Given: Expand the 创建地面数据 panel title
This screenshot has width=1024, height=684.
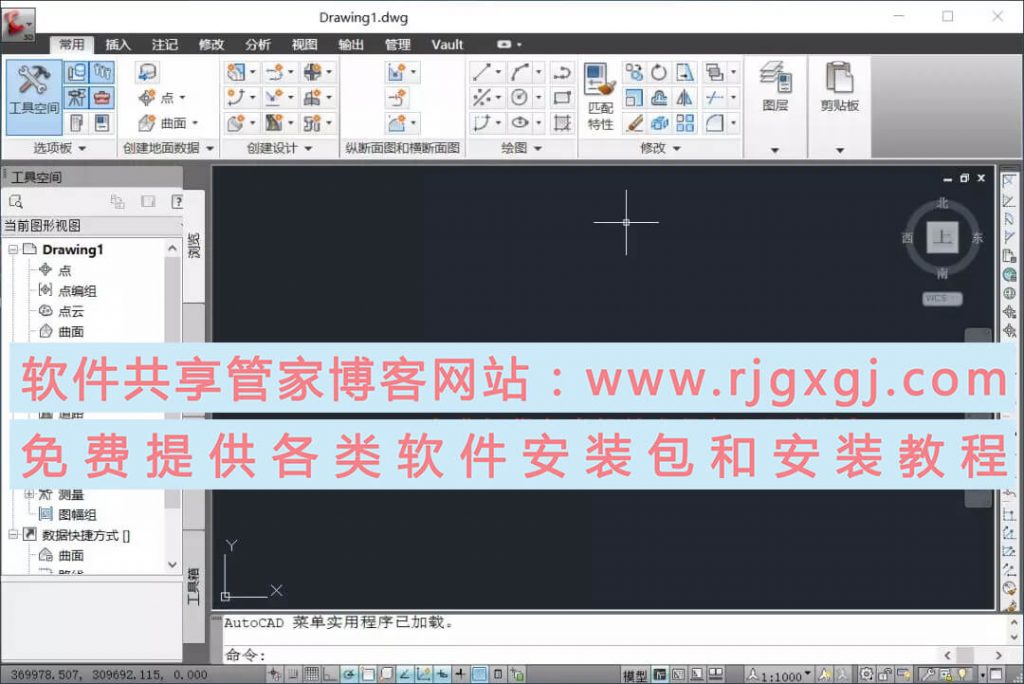Looking at the screenshot, I should [168, 148].
